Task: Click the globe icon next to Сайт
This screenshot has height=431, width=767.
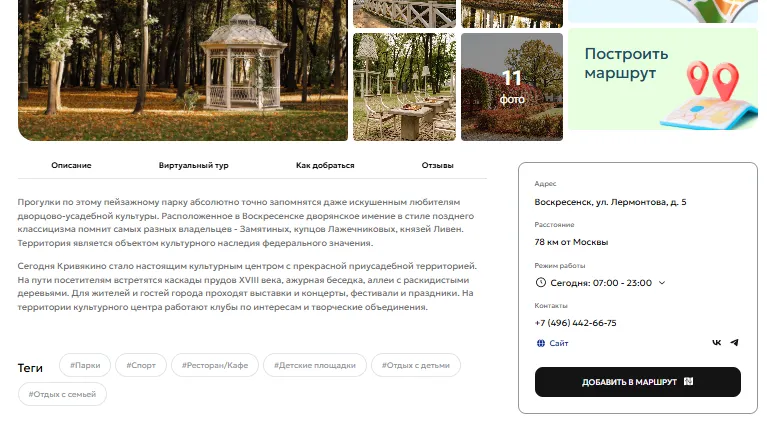Action: pyautogui.click(x=541, y=343)
